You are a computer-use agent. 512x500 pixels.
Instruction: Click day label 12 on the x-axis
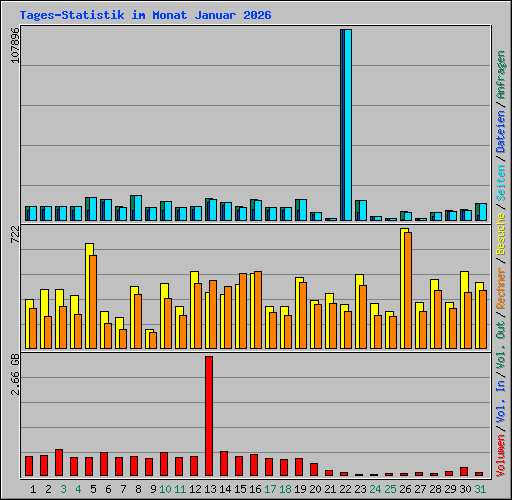pos(195,489)
